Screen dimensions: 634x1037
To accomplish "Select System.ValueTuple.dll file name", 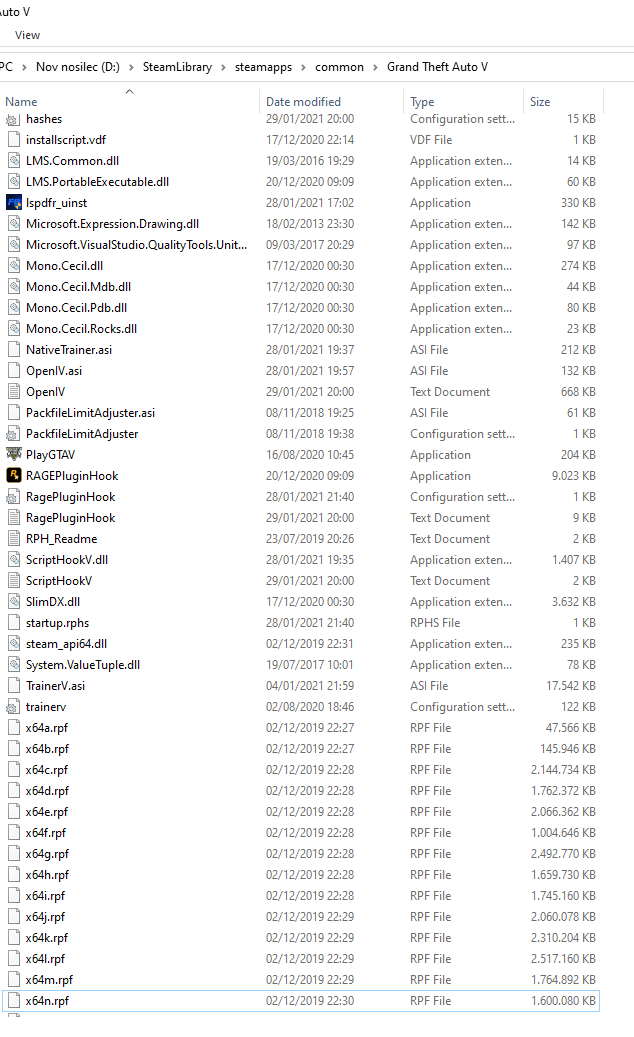I will (x=83, y=665).
